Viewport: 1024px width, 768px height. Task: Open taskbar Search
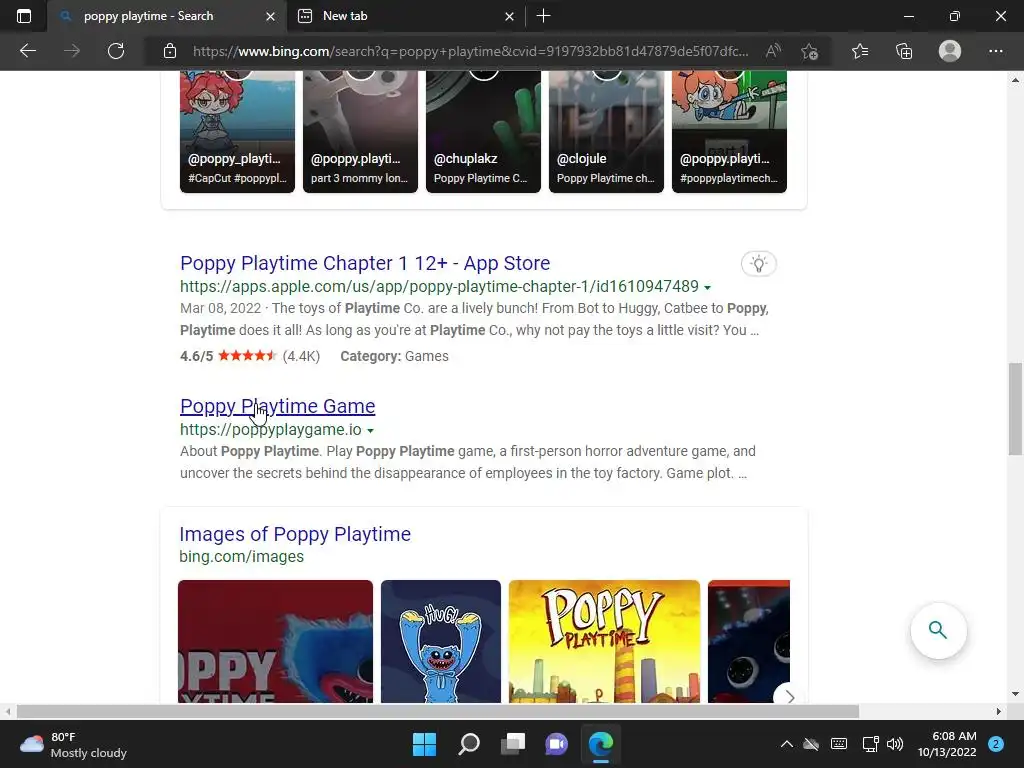469,744
